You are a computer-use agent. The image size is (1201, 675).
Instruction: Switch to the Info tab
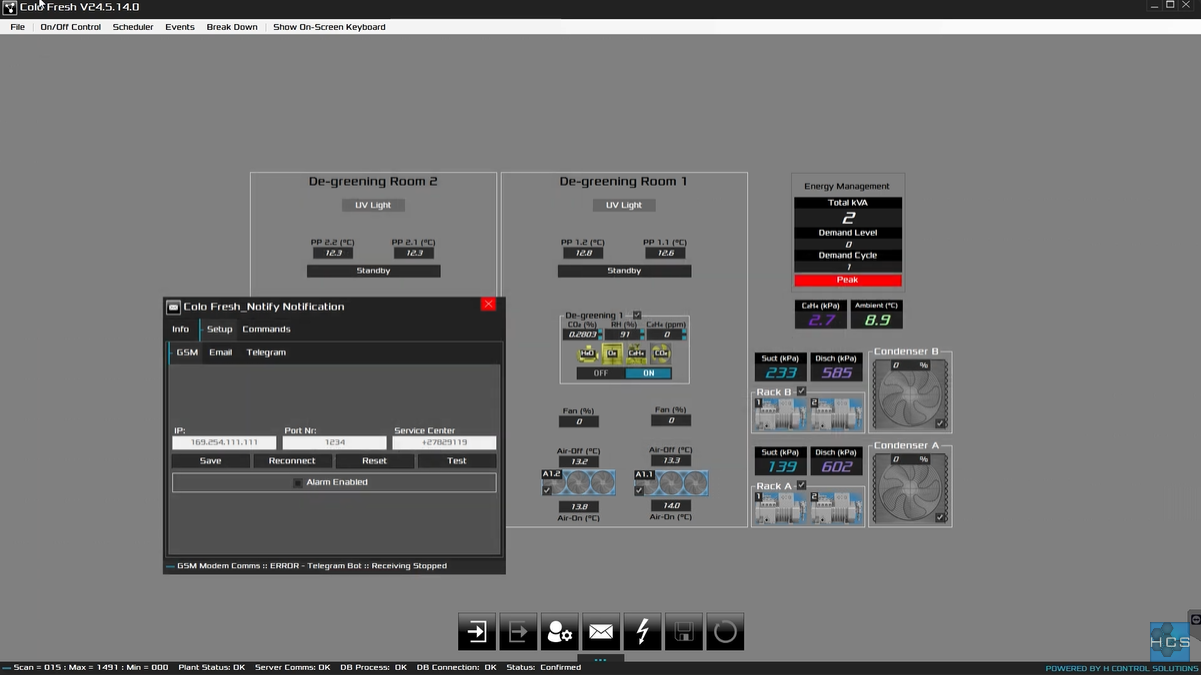pos(180,329)
